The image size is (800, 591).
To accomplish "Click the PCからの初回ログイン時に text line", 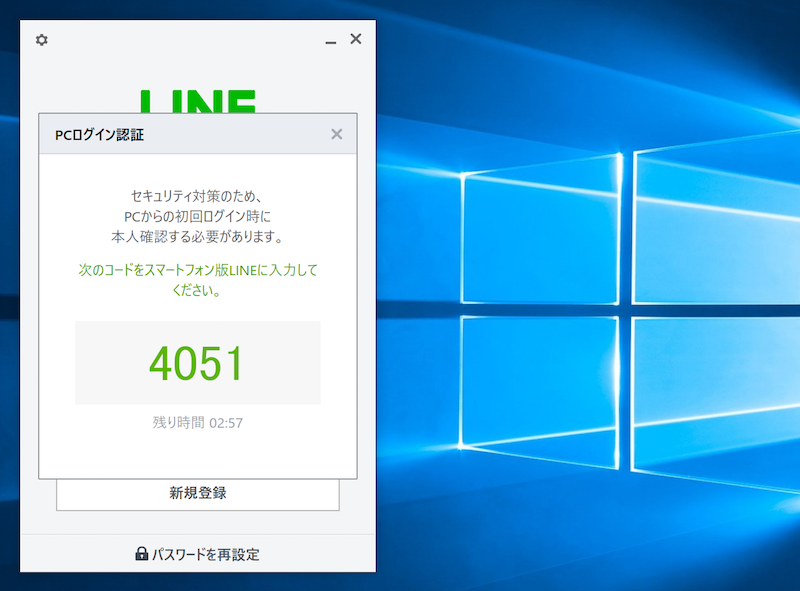I will coord(197,216).
